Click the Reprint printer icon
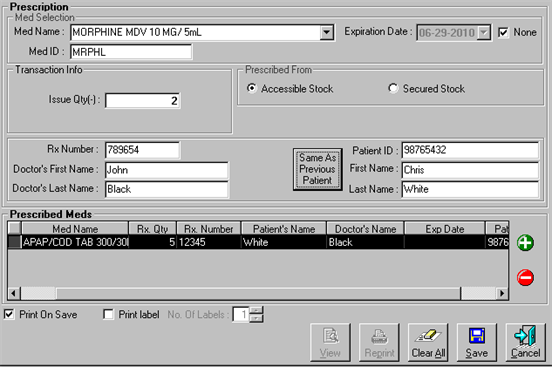 pos(379,336)
